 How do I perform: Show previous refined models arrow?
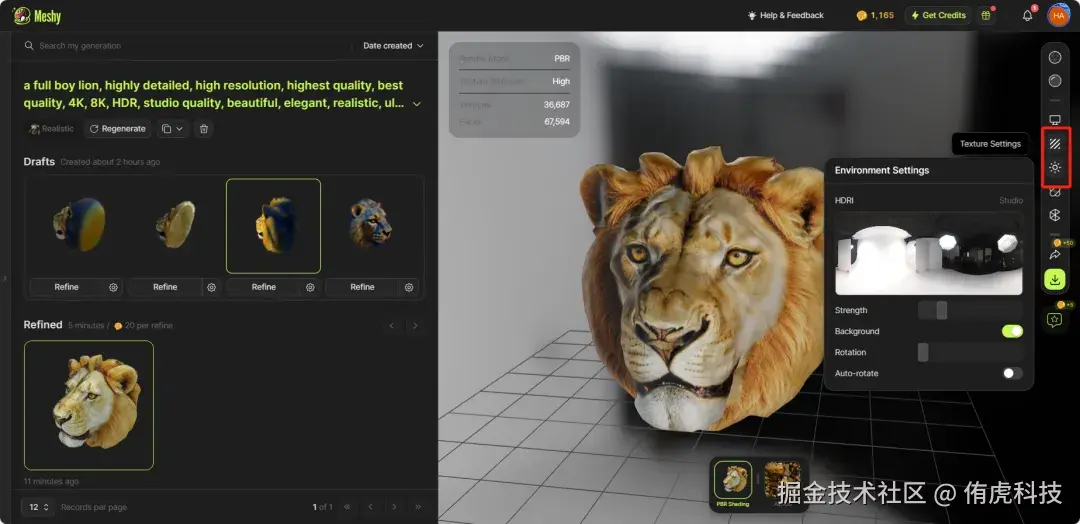point(392,326)
